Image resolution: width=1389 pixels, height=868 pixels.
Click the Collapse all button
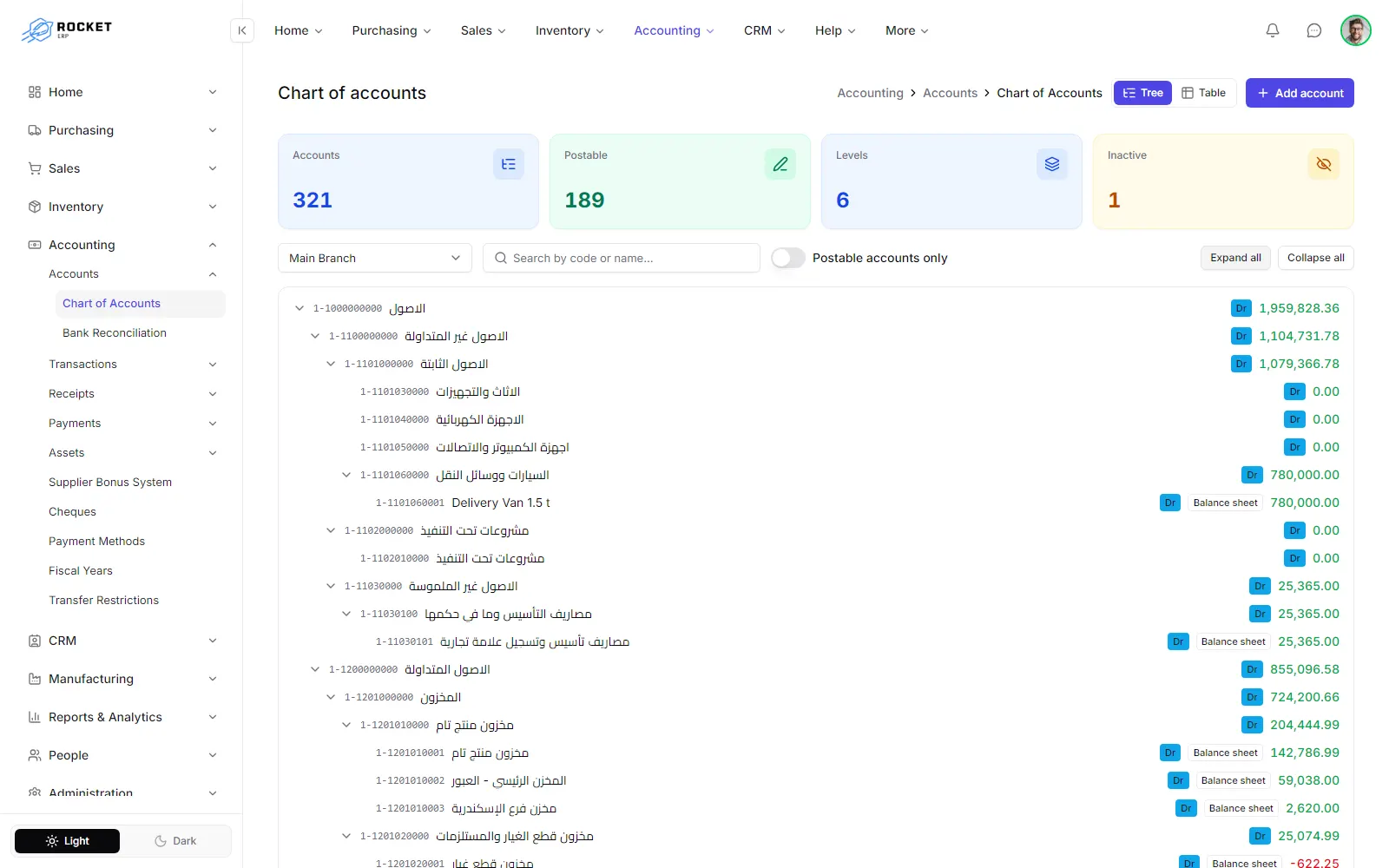[1315, 258]
